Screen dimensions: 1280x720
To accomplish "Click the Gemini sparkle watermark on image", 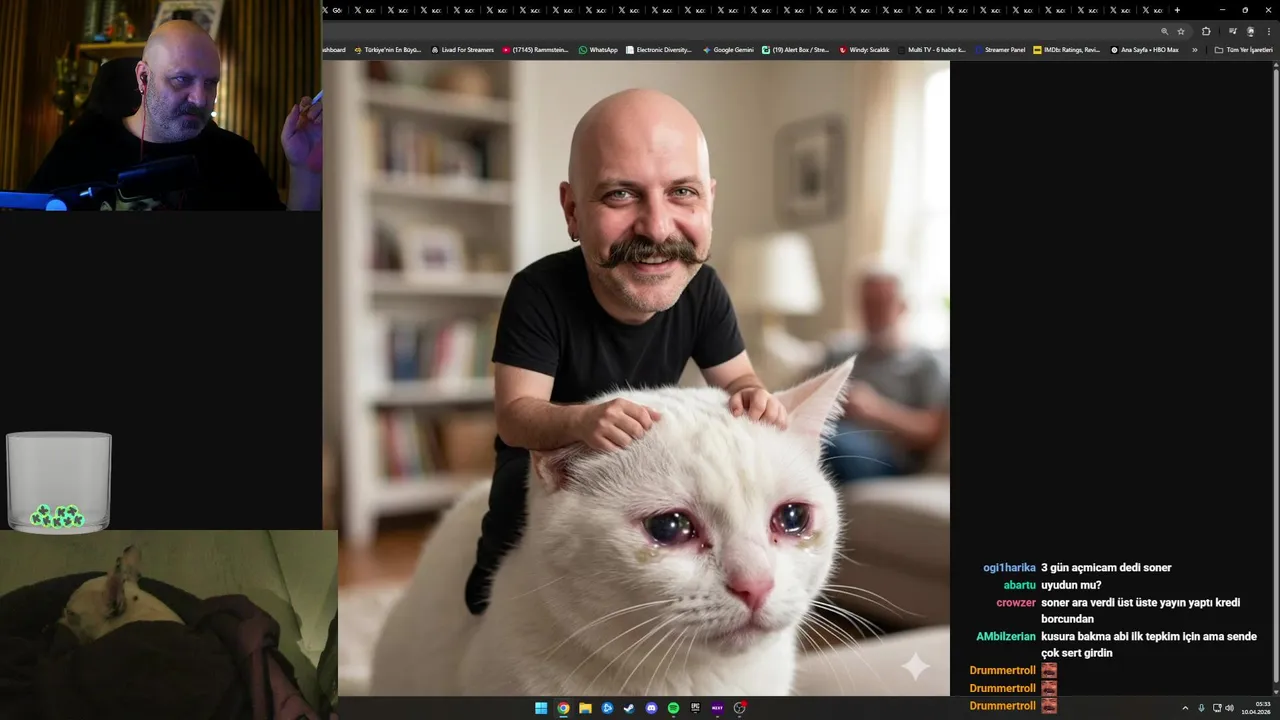I will (914, 666).
